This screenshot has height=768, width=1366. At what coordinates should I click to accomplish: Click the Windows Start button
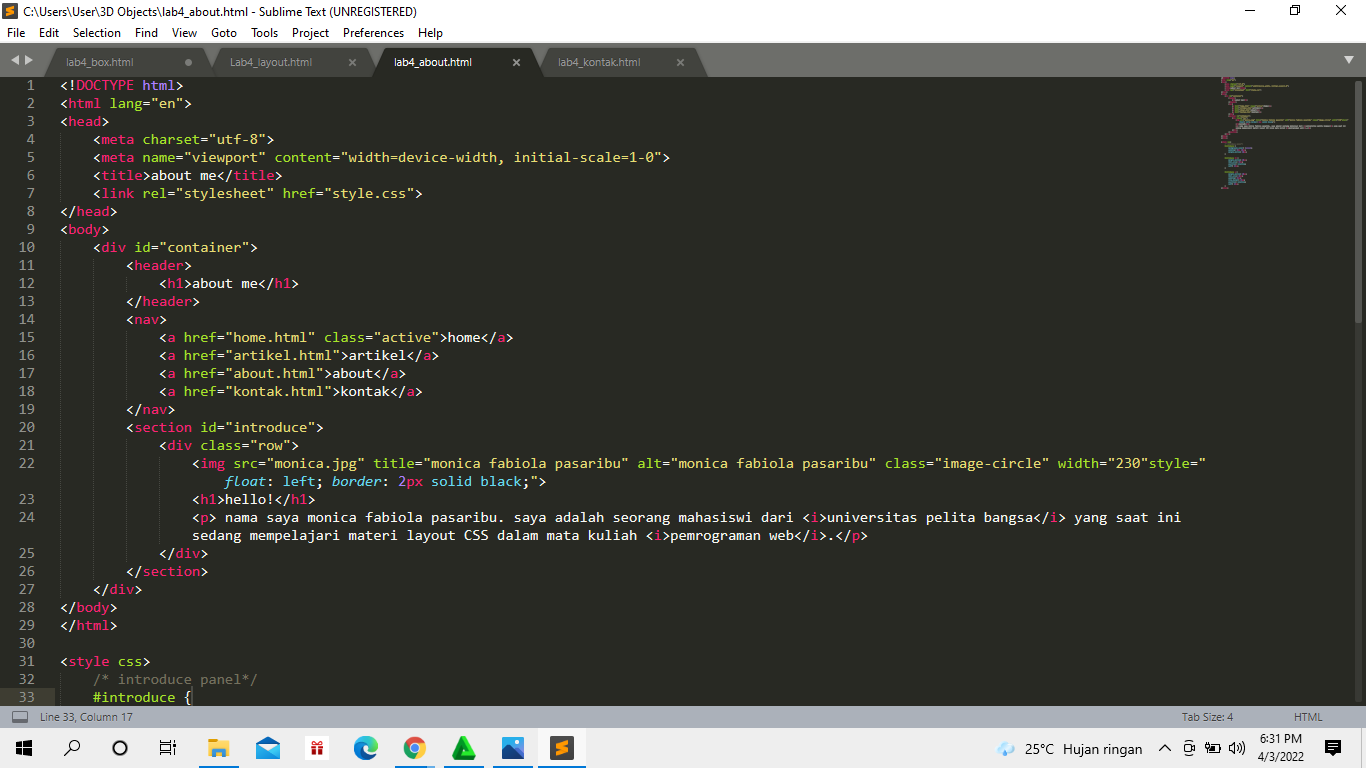click(x=23, y=748)
